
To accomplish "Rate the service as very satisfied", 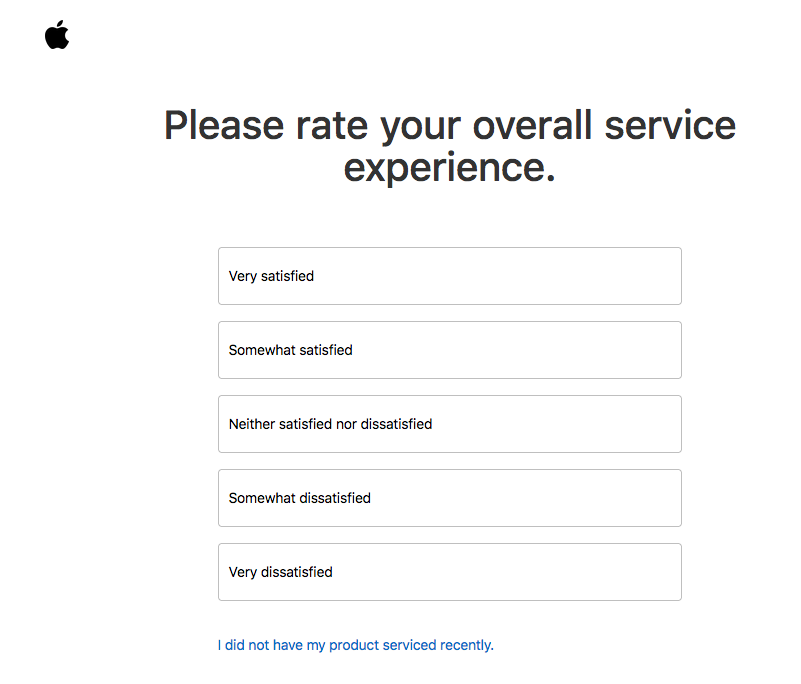I will 450,276.
